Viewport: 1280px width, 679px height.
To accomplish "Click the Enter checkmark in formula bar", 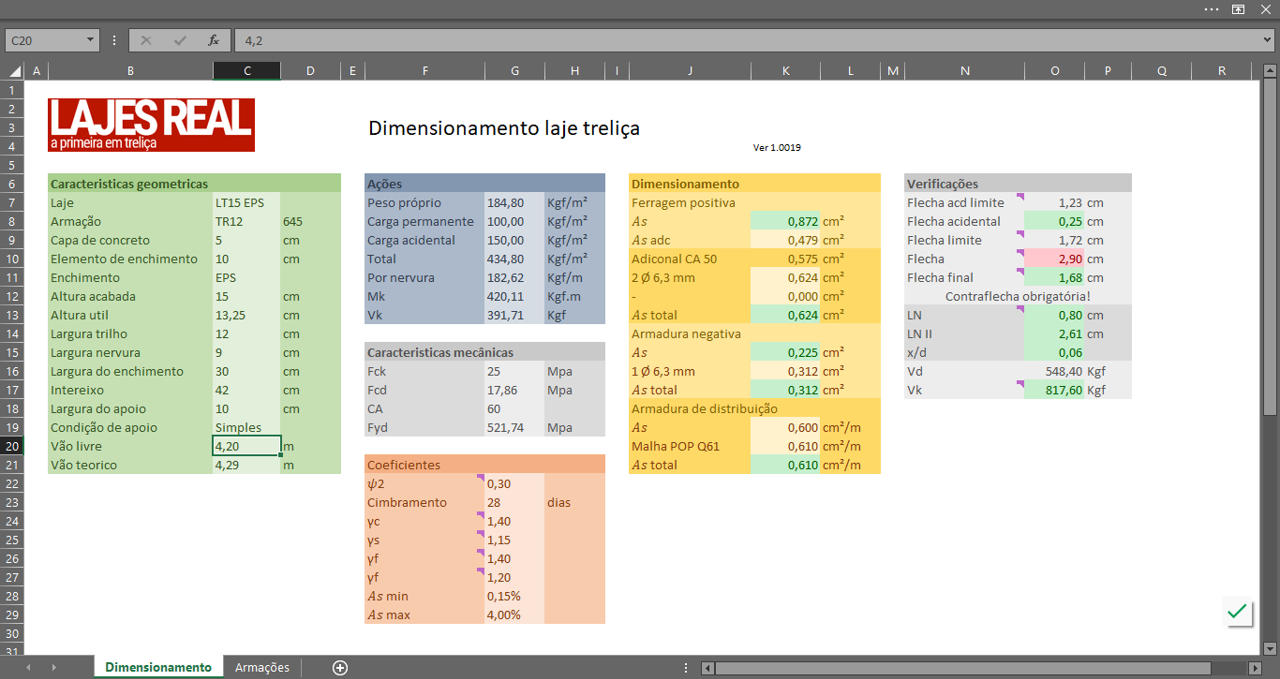I will [x=180, y=40].
